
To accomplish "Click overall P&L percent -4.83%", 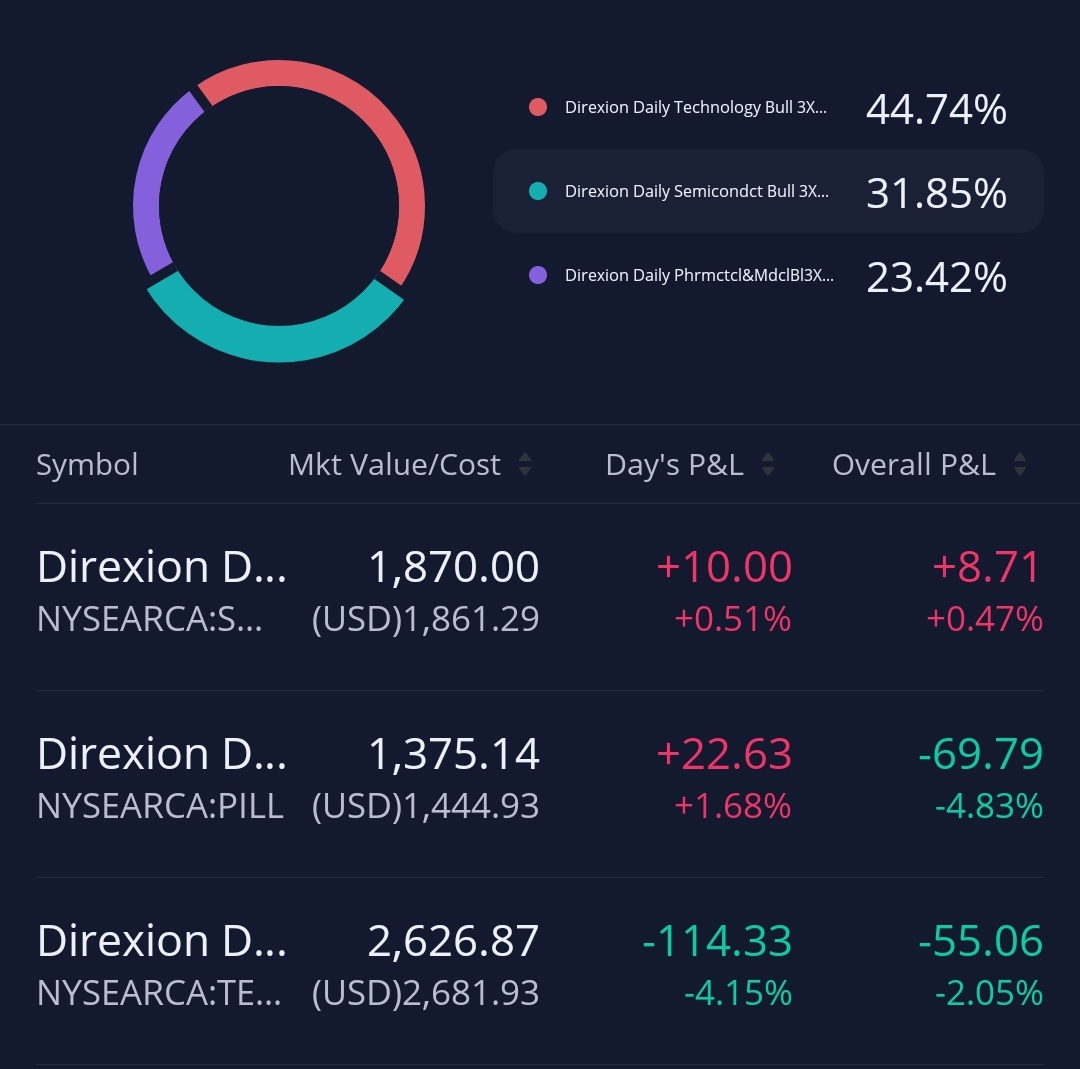I will [x=989, y=806].
